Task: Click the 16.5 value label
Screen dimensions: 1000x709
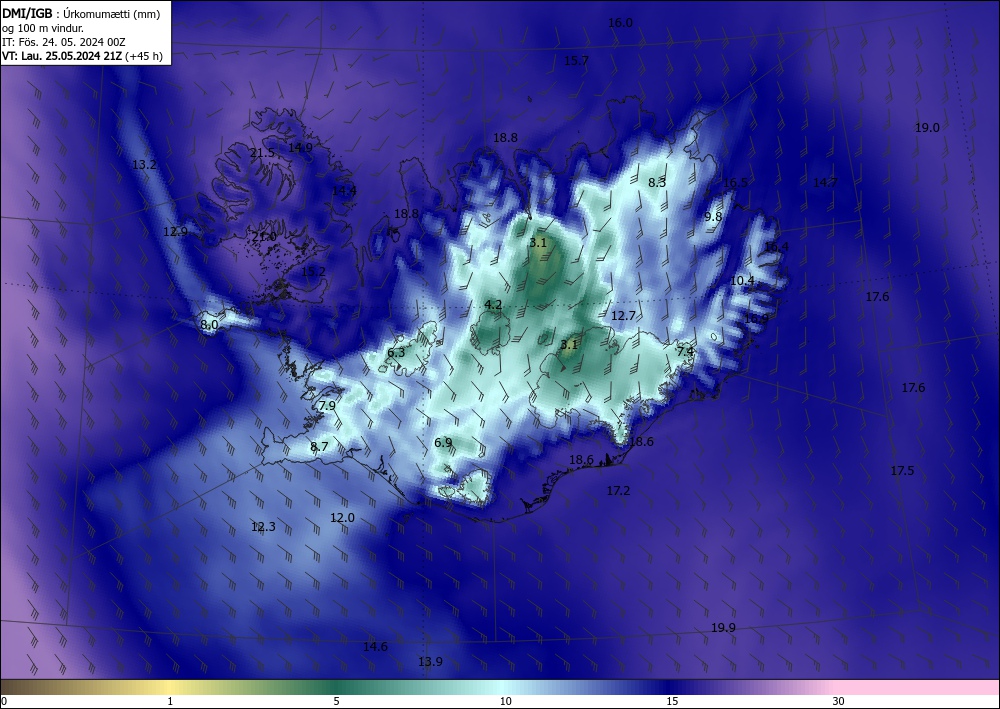Action: coord(735,183)
